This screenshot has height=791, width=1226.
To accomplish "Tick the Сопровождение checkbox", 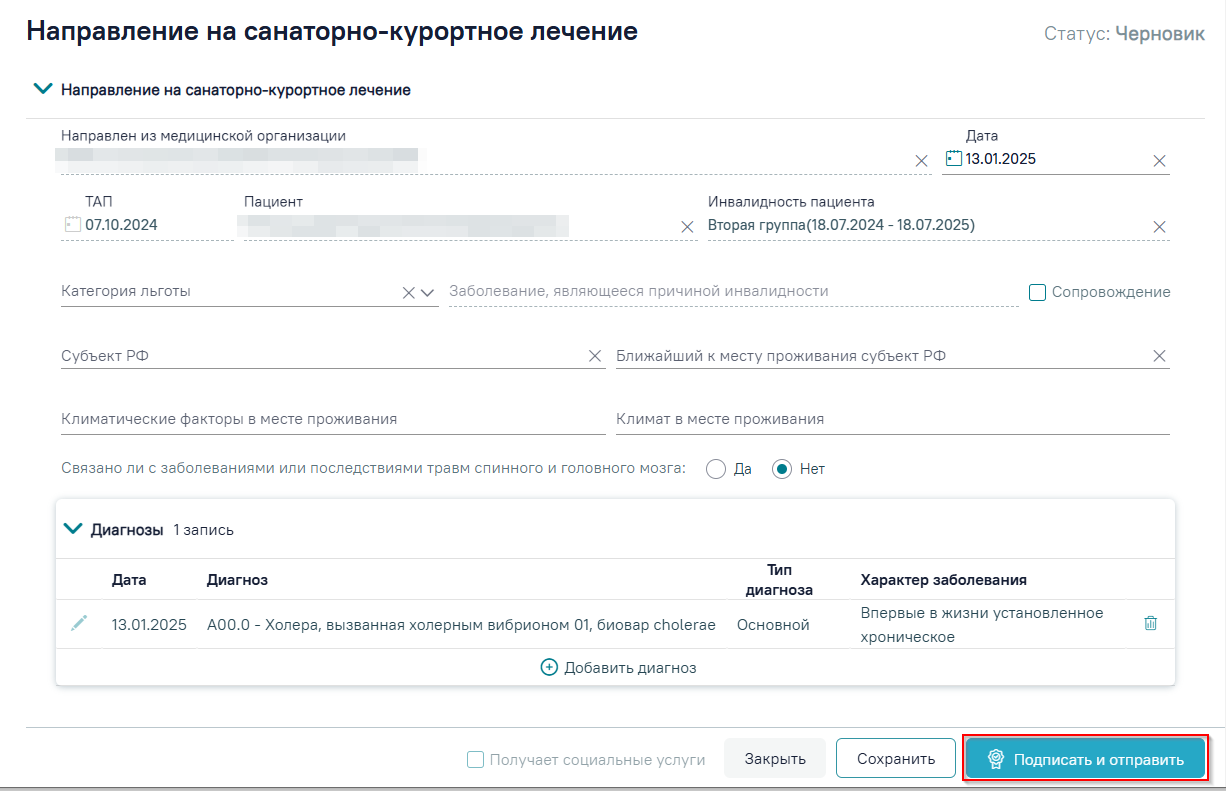I will [1037, 292].
